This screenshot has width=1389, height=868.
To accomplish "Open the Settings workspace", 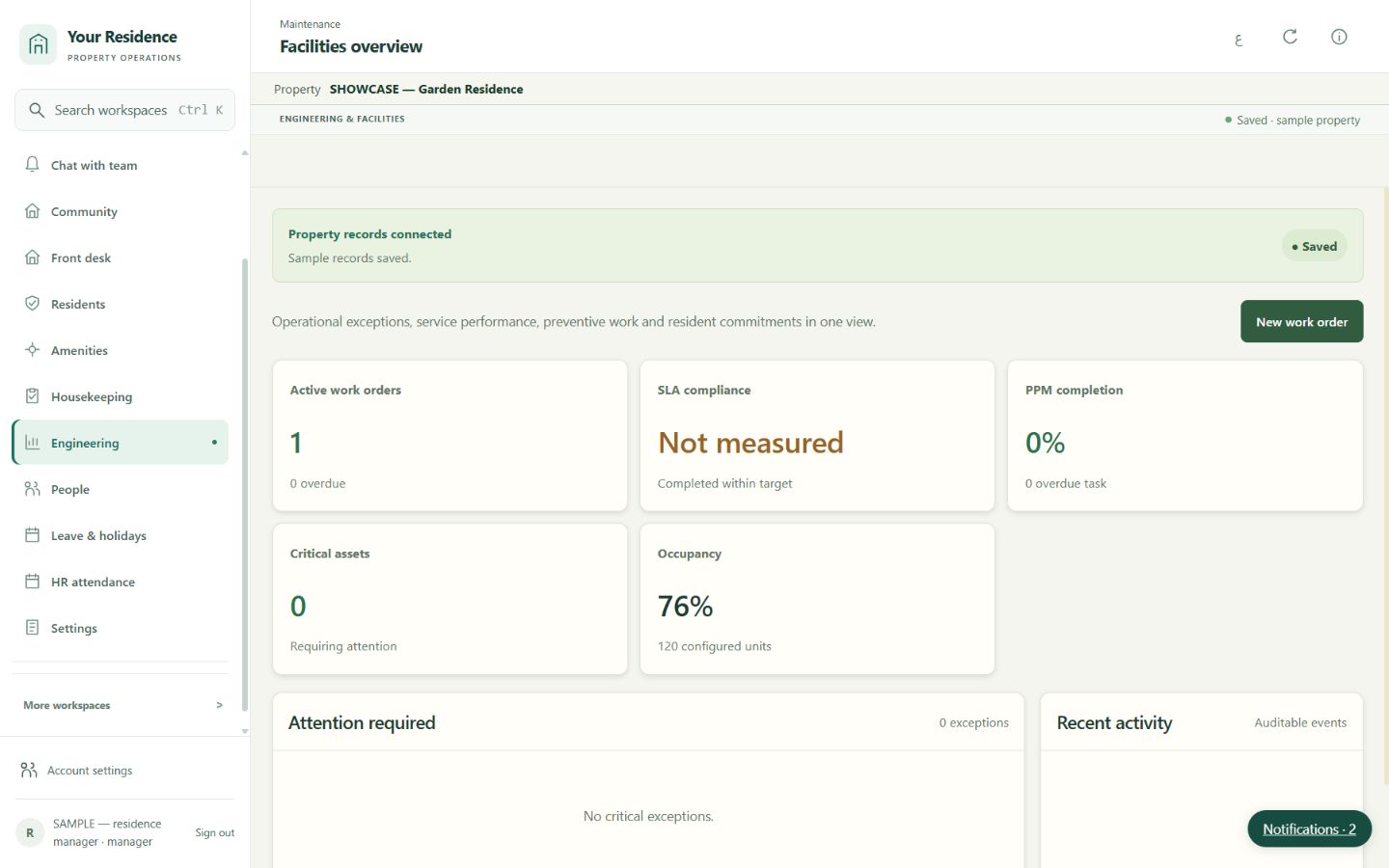I will pos(120,628).
